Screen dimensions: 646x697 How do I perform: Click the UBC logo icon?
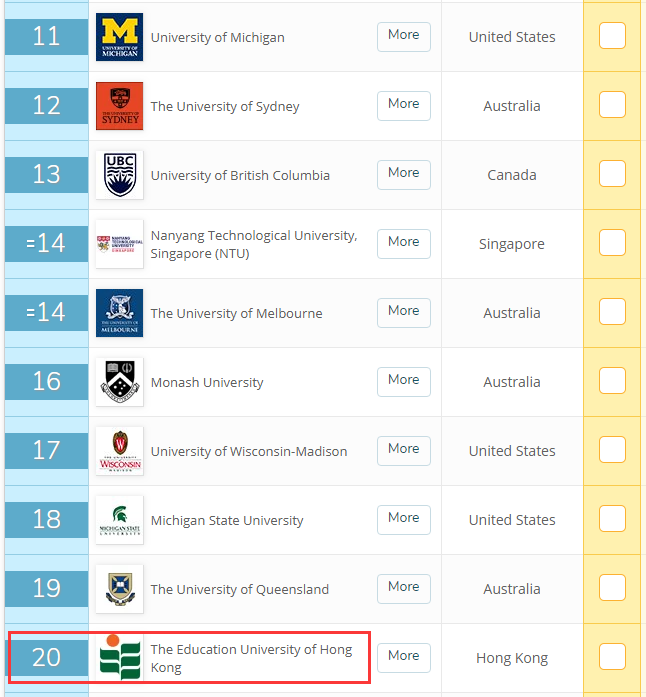click(119, 175)
